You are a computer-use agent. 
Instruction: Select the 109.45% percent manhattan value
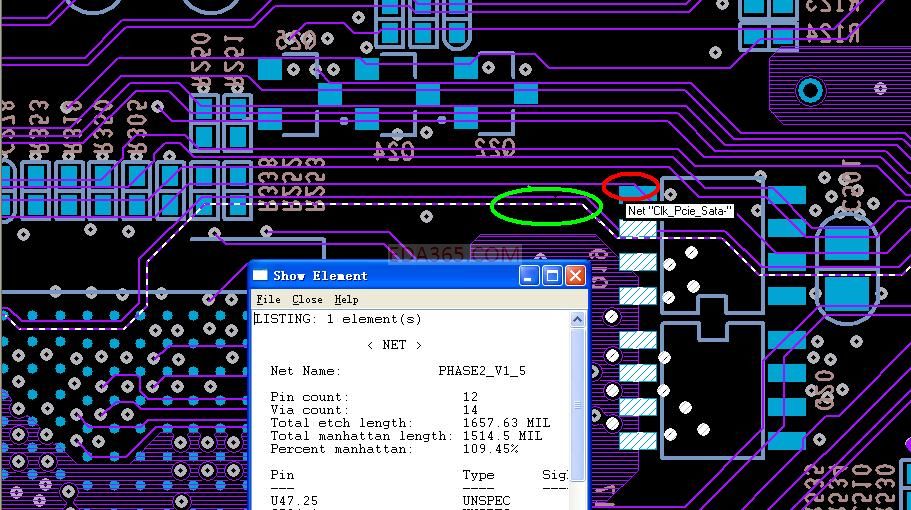(490, 449)
